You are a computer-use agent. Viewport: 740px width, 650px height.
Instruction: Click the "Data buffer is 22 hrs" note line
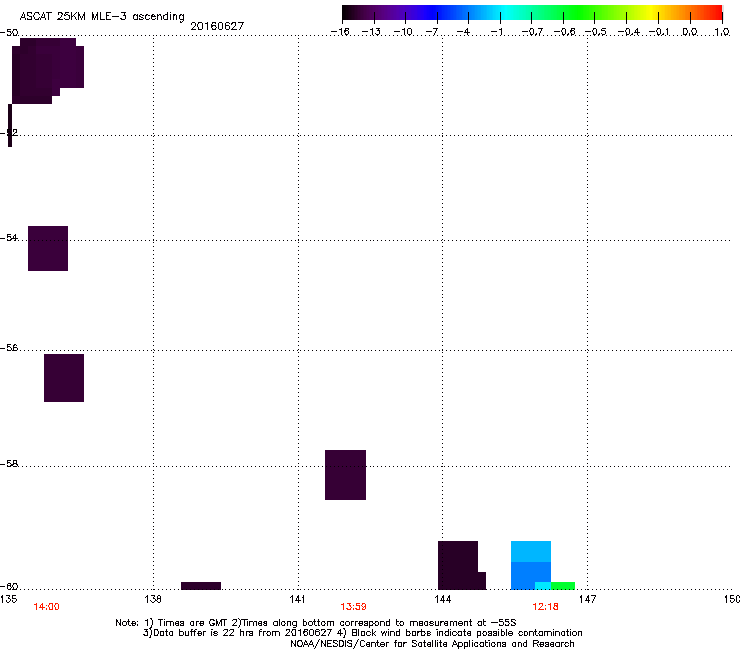(362, 633)
